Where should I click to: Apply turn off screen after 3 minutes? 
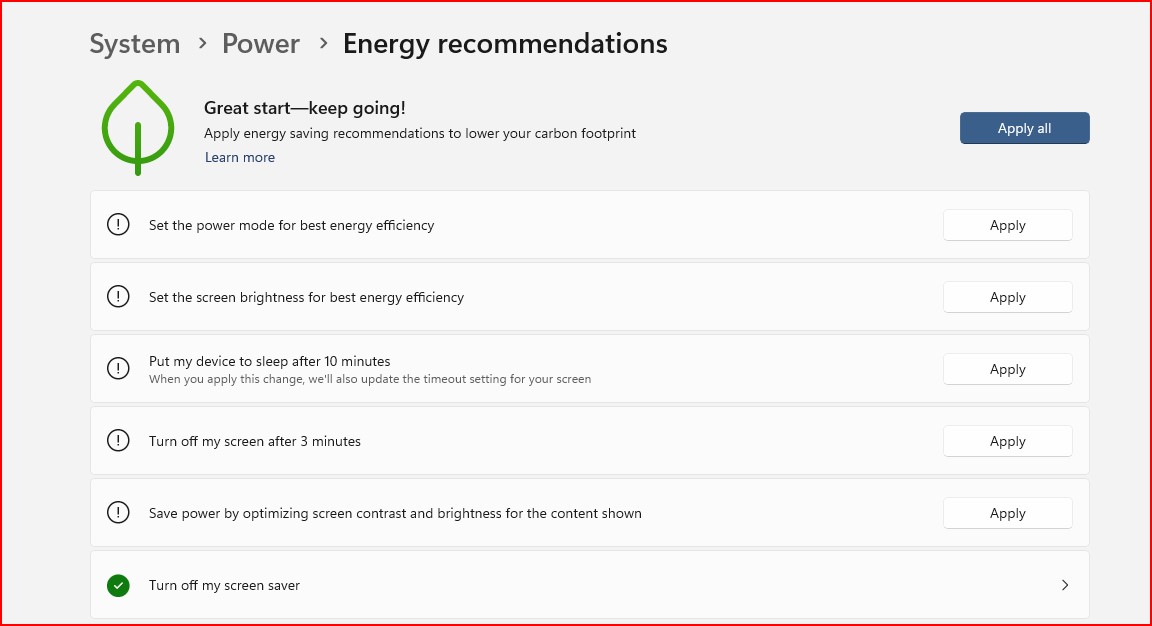click(x=1007, y=441)
